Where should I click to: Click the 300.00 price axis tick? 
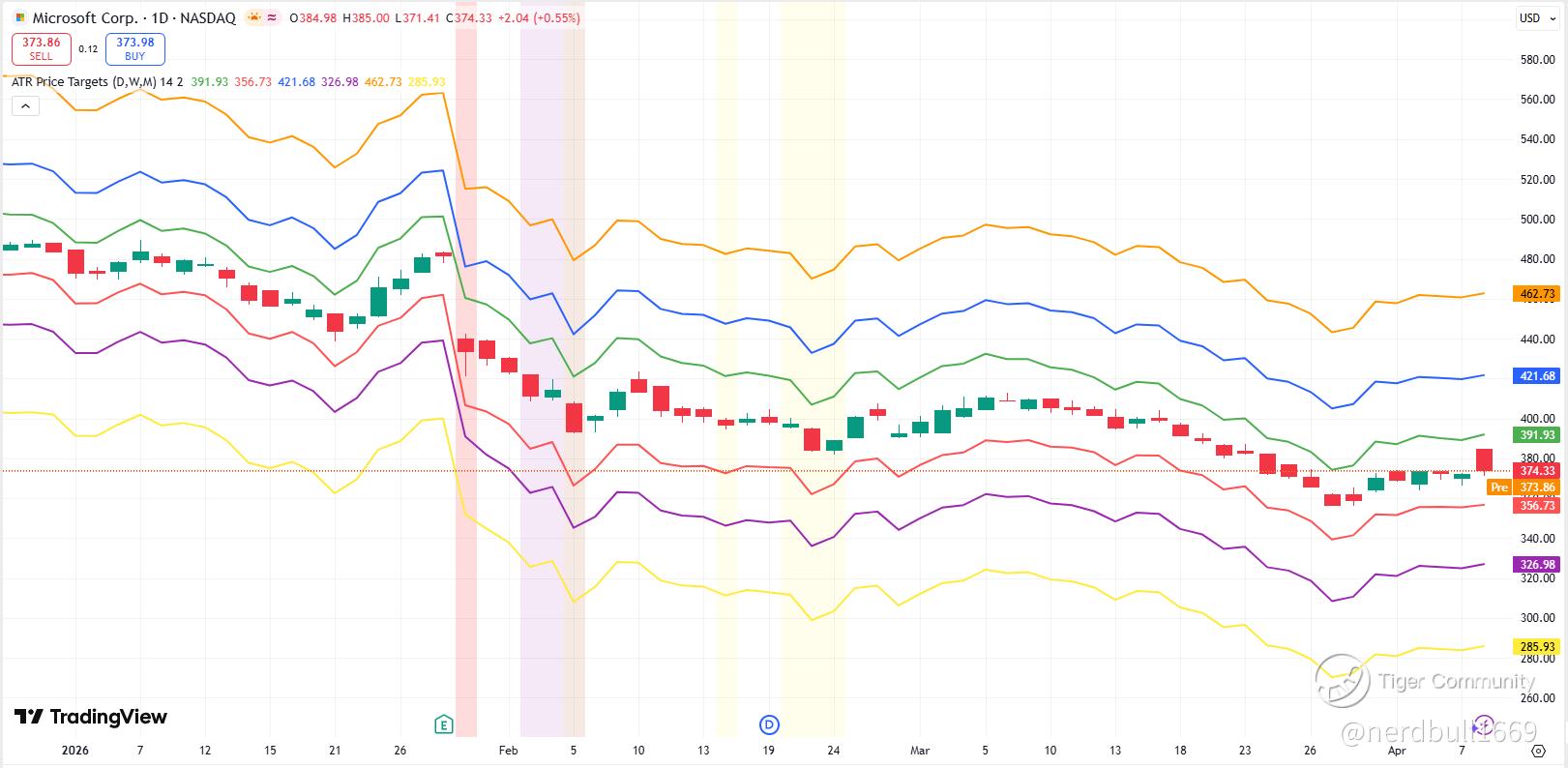tap(1537, 618)
